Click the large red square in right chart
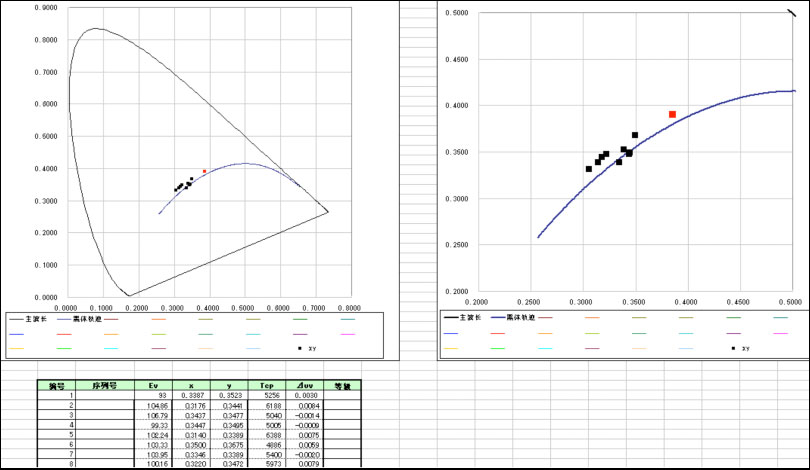Viewport: 810px width, 470px height. pos(672,115)
